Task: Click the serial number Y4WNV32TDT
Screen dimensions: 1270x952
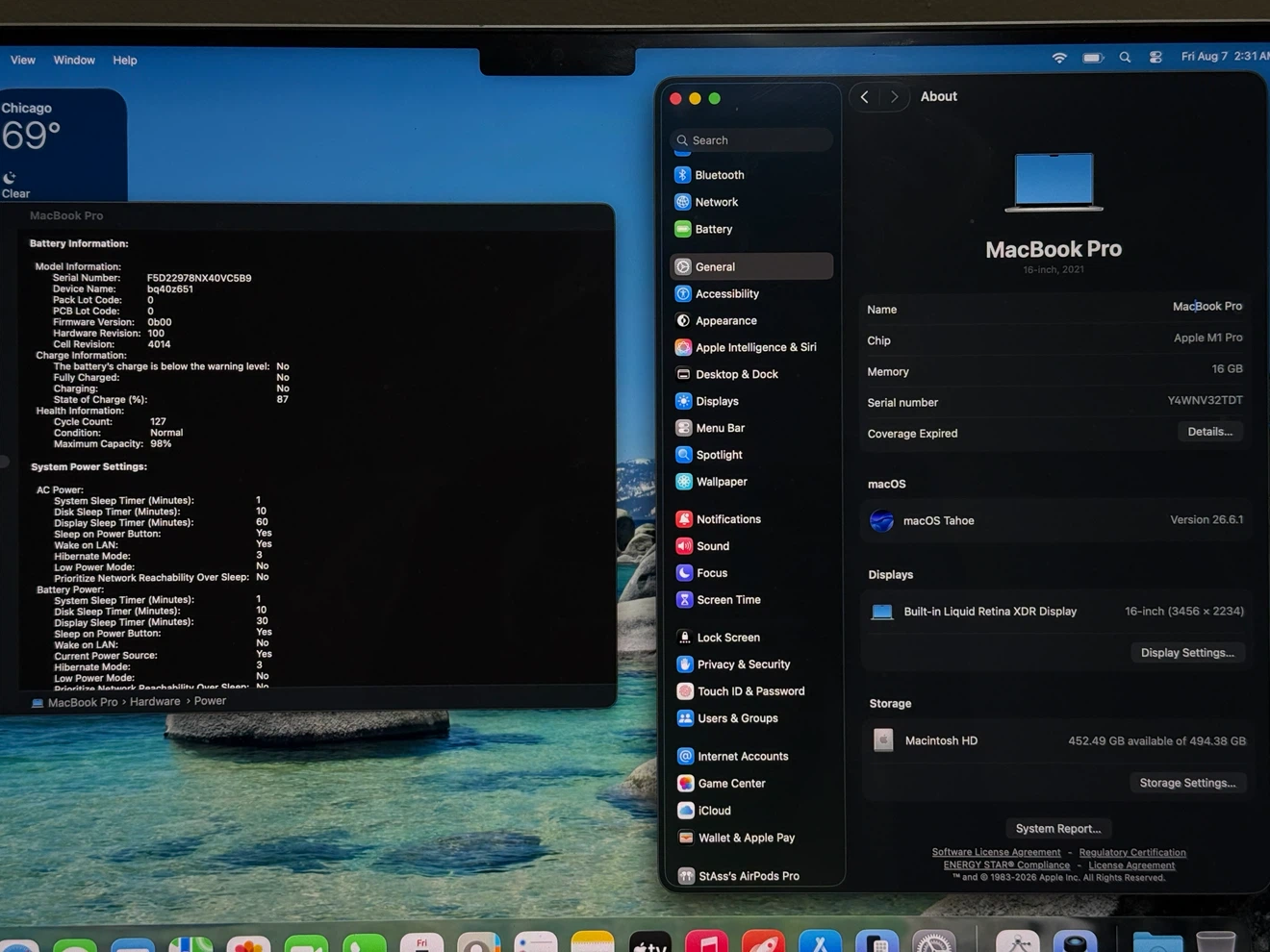Action: click(1205, 400)
